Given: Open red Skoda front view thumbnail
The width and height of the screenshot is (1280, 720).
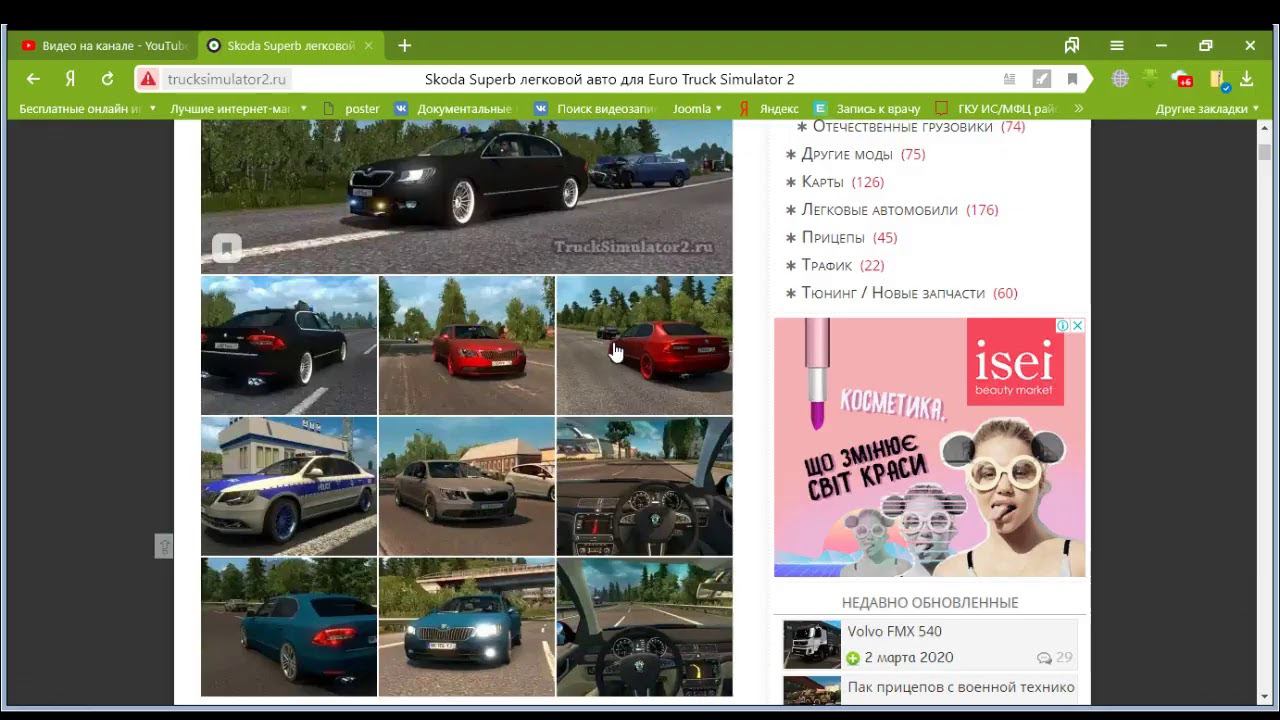Looking at the screenshot, I should [x=467, y=345].
